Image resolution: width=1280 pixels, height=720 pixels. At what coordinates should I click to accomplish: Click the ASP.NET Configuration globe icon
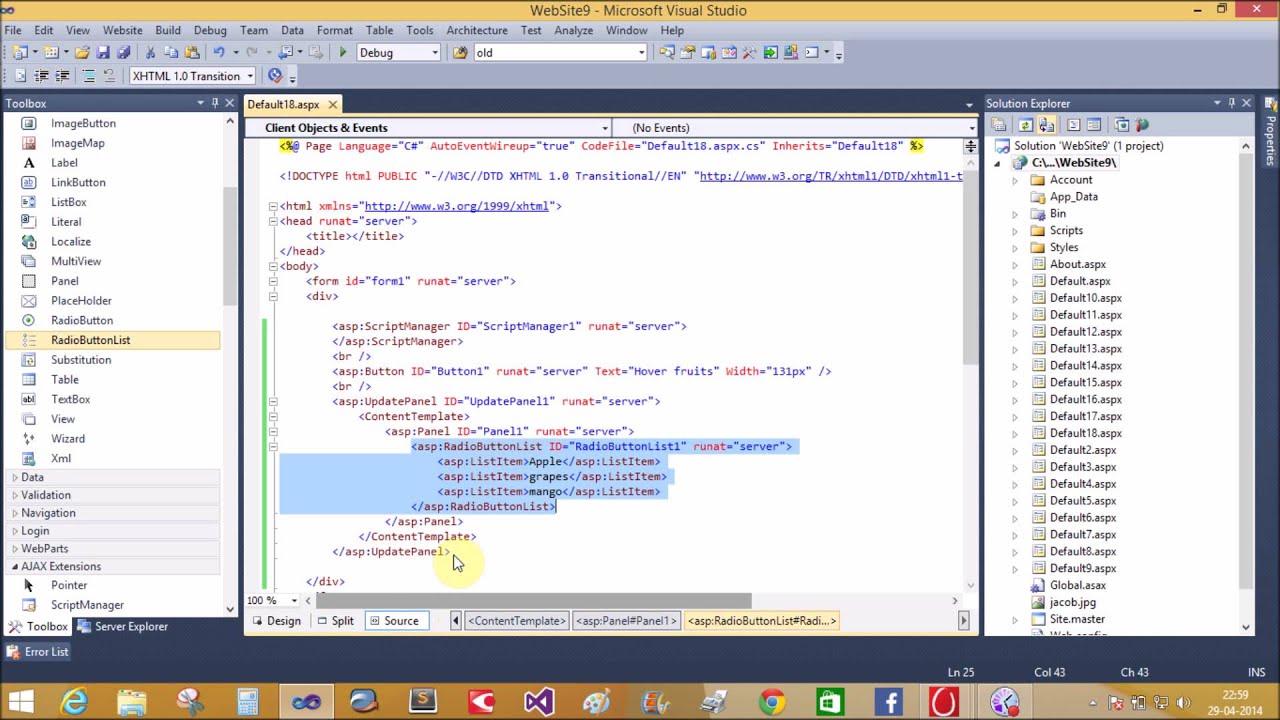pyautogui.click(x=1142, y=125)
